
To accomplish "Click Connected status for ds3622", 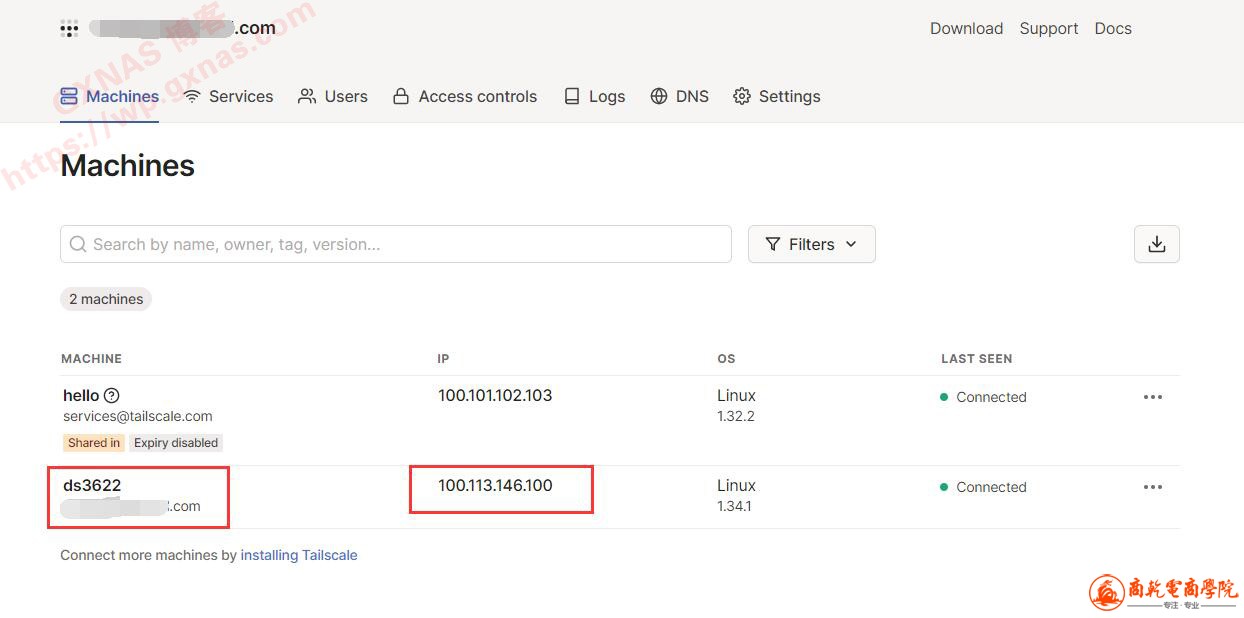I will pyautogui.click(x=983, y=487).
